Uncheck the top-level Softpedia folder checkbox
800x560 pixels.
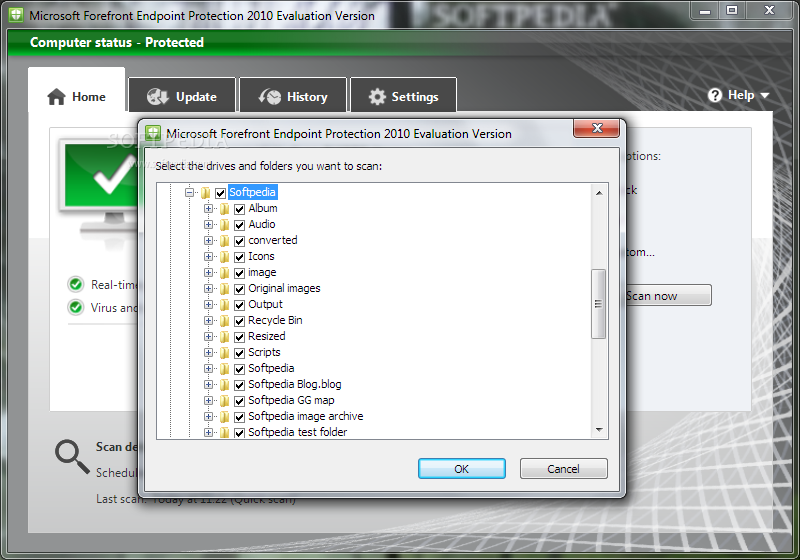click(x=220, y=193)
